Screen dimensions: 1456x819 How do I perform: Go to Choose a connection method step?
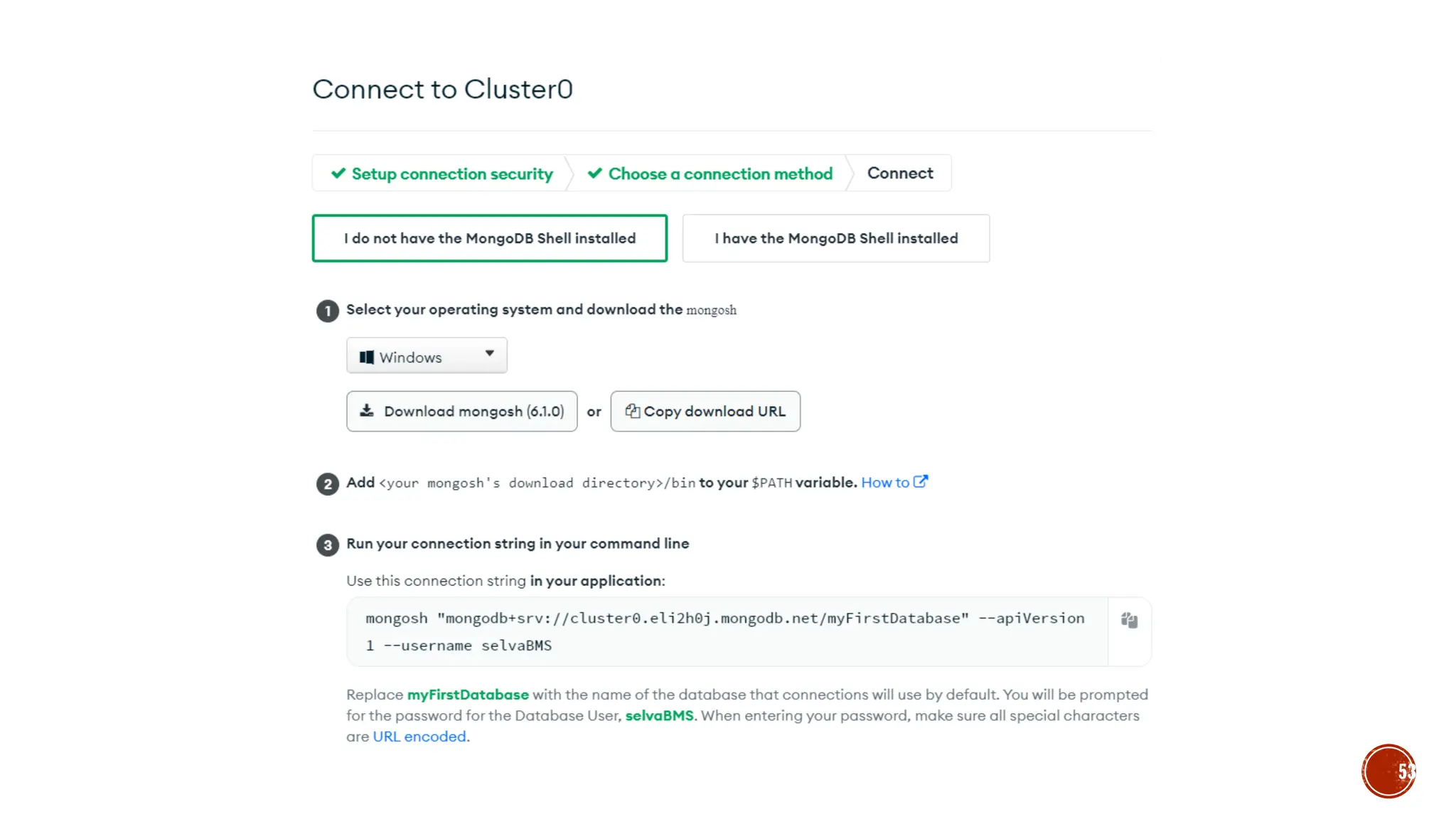pyautogui.click(x=719, y=174)
